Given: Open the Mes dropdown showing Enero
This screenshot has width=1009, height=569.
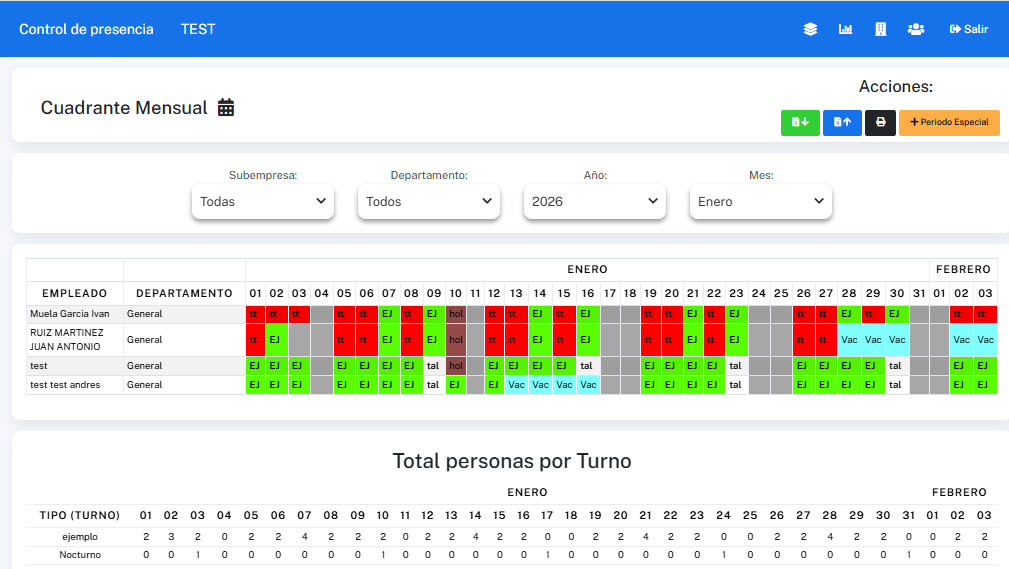Looking at the screenshot, I should [x=761, y=201].
